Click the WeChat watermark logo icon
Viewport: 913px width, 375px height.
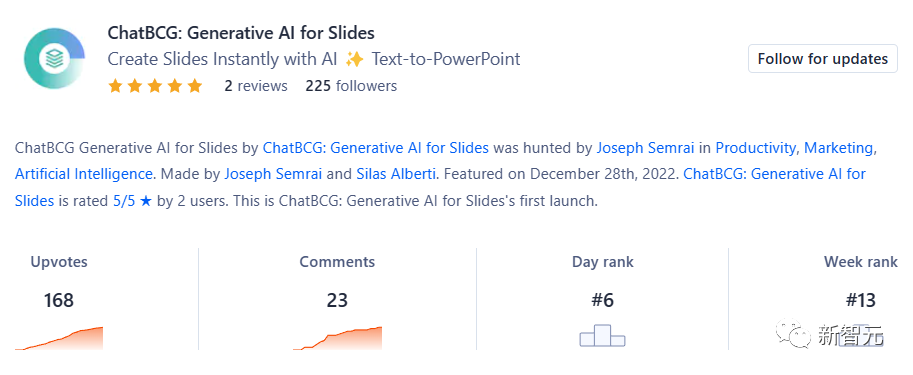(x=795, y=335)
